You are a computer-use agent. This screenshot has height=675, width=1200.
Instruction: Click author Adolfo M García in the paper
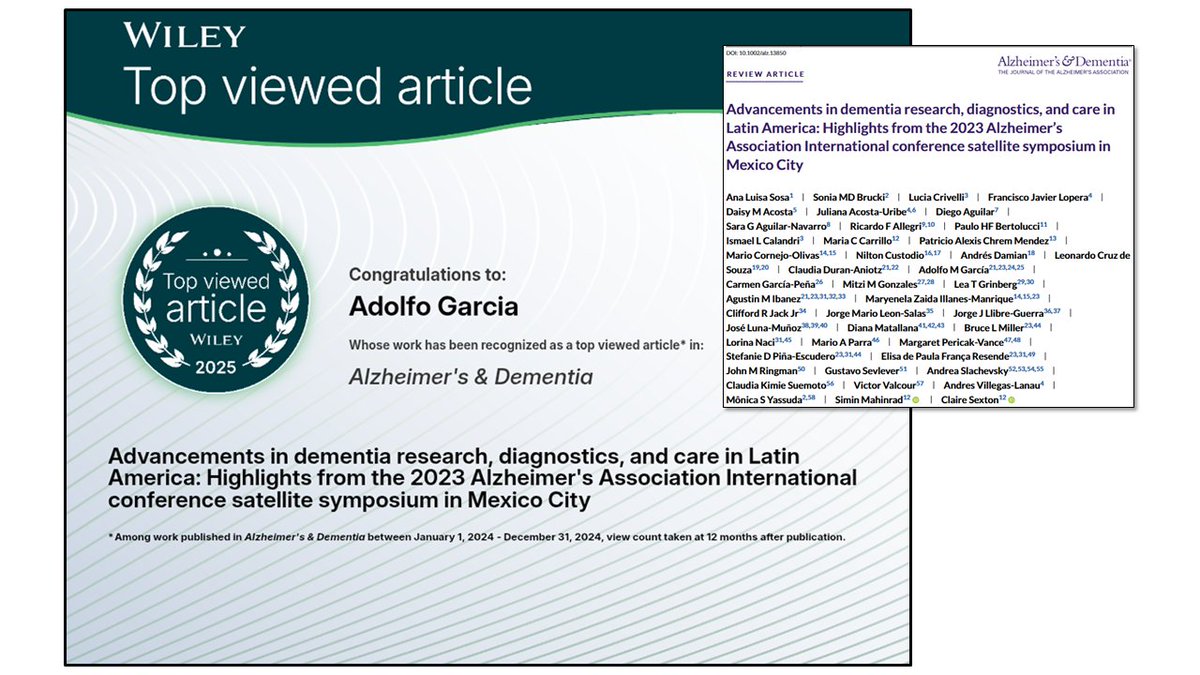pos(955,272)
